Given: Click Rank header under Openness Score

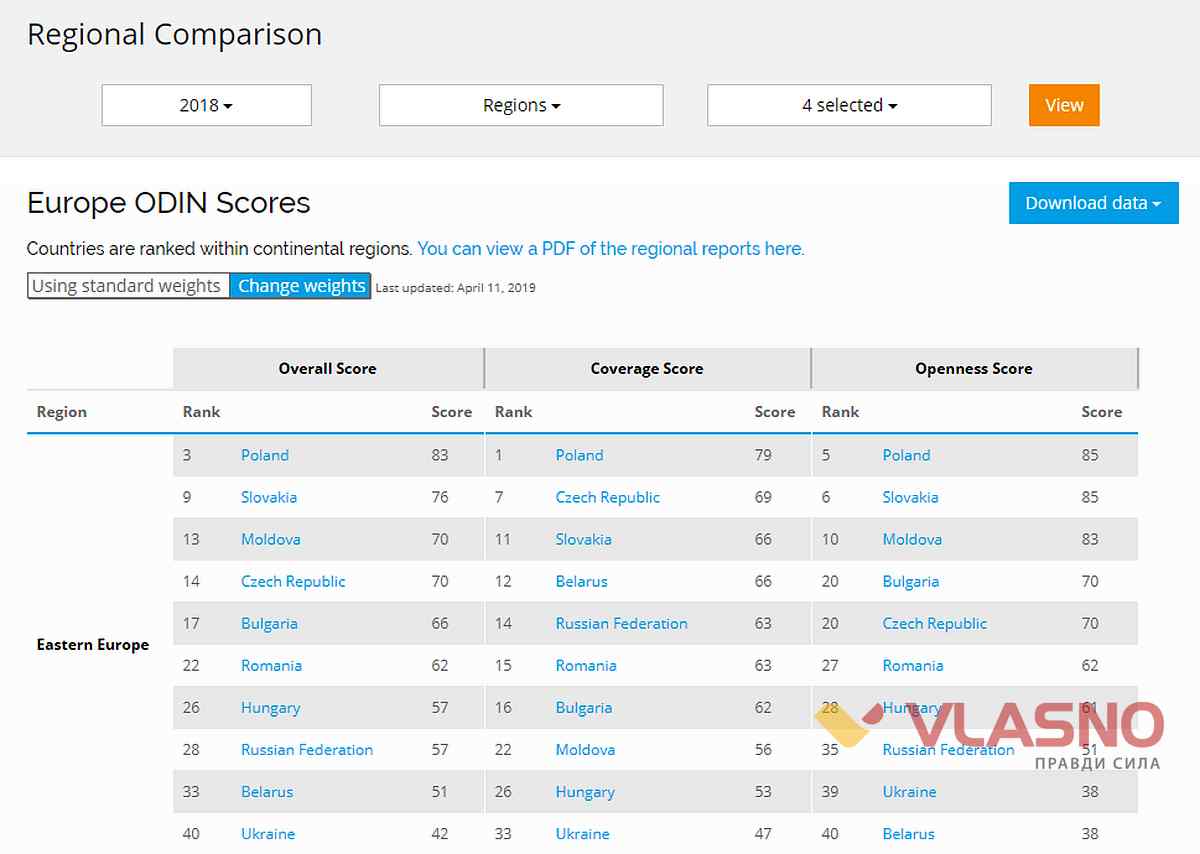Looking at the screenshot, I should (x=840, y=412).
